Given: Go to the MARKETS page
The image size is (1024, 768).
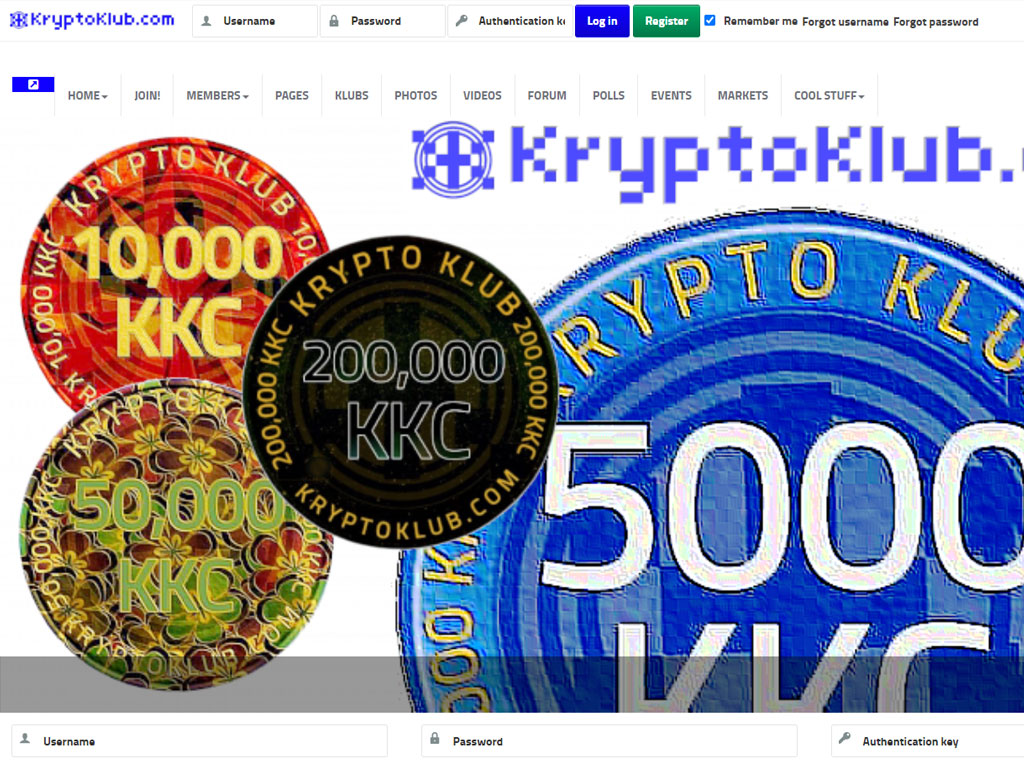Looking at the screenshot, I should (x=743, y=95).
